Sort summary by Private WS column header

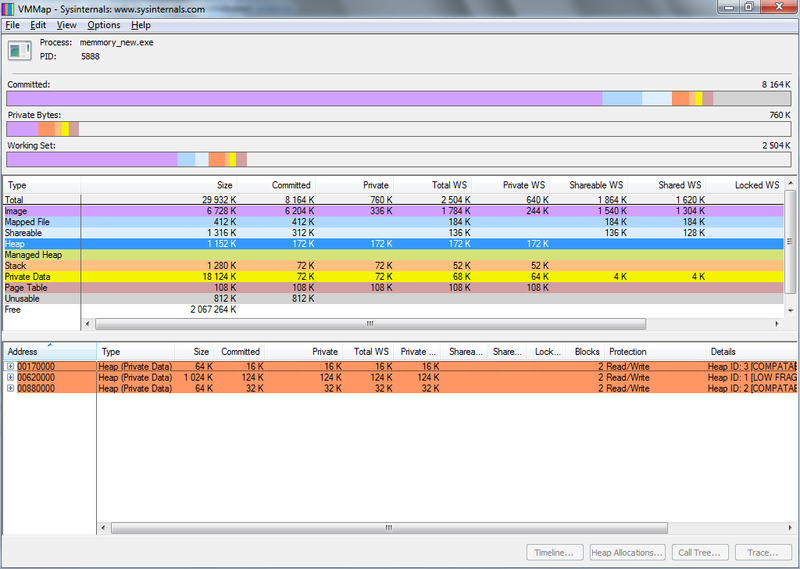coord(510,185)
